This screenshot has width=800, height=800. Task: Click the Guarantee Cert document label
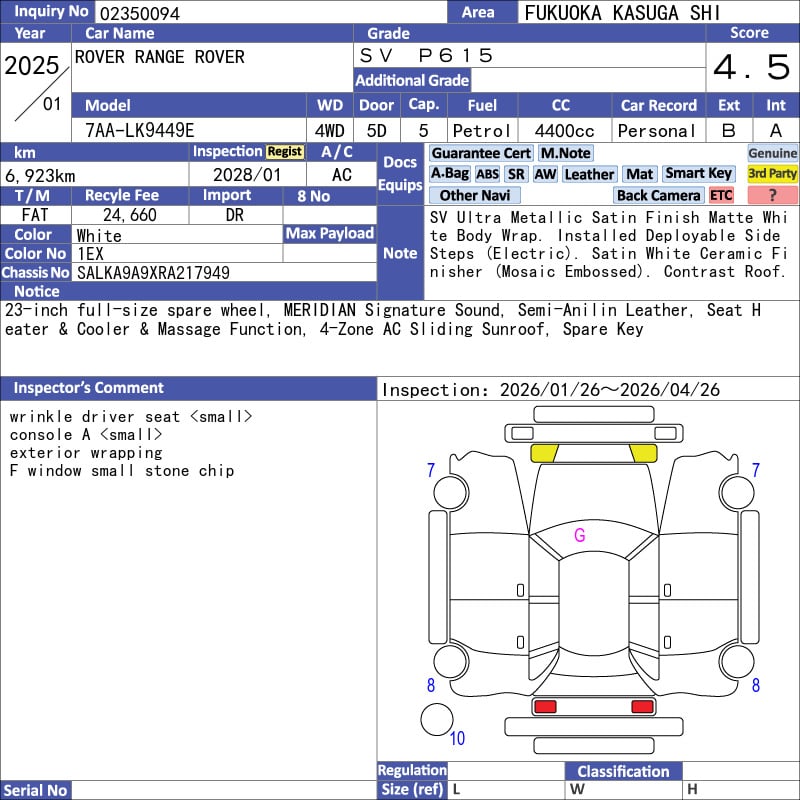[481, 153]
